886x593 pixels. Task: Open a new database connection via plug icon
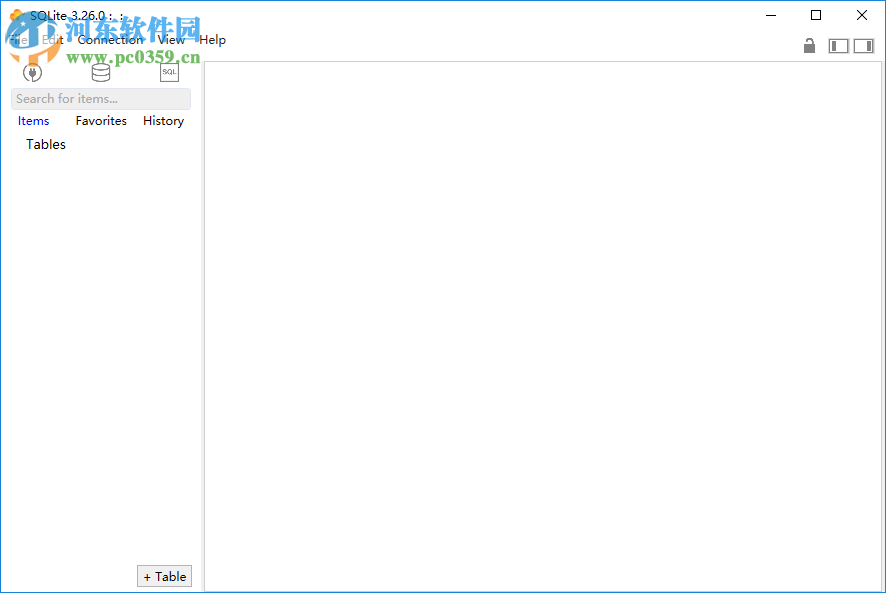coord(32,72)
